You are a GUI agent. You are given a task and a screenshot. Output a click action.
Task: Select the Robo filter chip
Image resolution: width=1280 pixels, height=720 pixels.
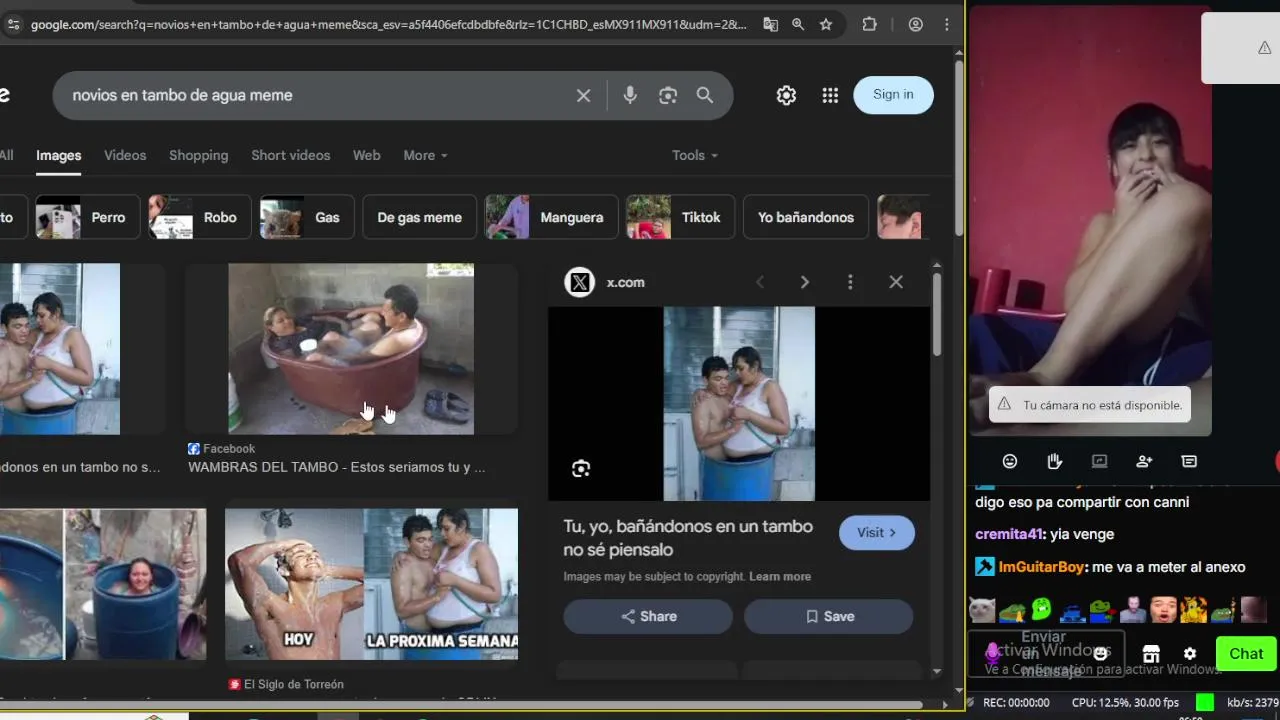(x=199, y=217)
